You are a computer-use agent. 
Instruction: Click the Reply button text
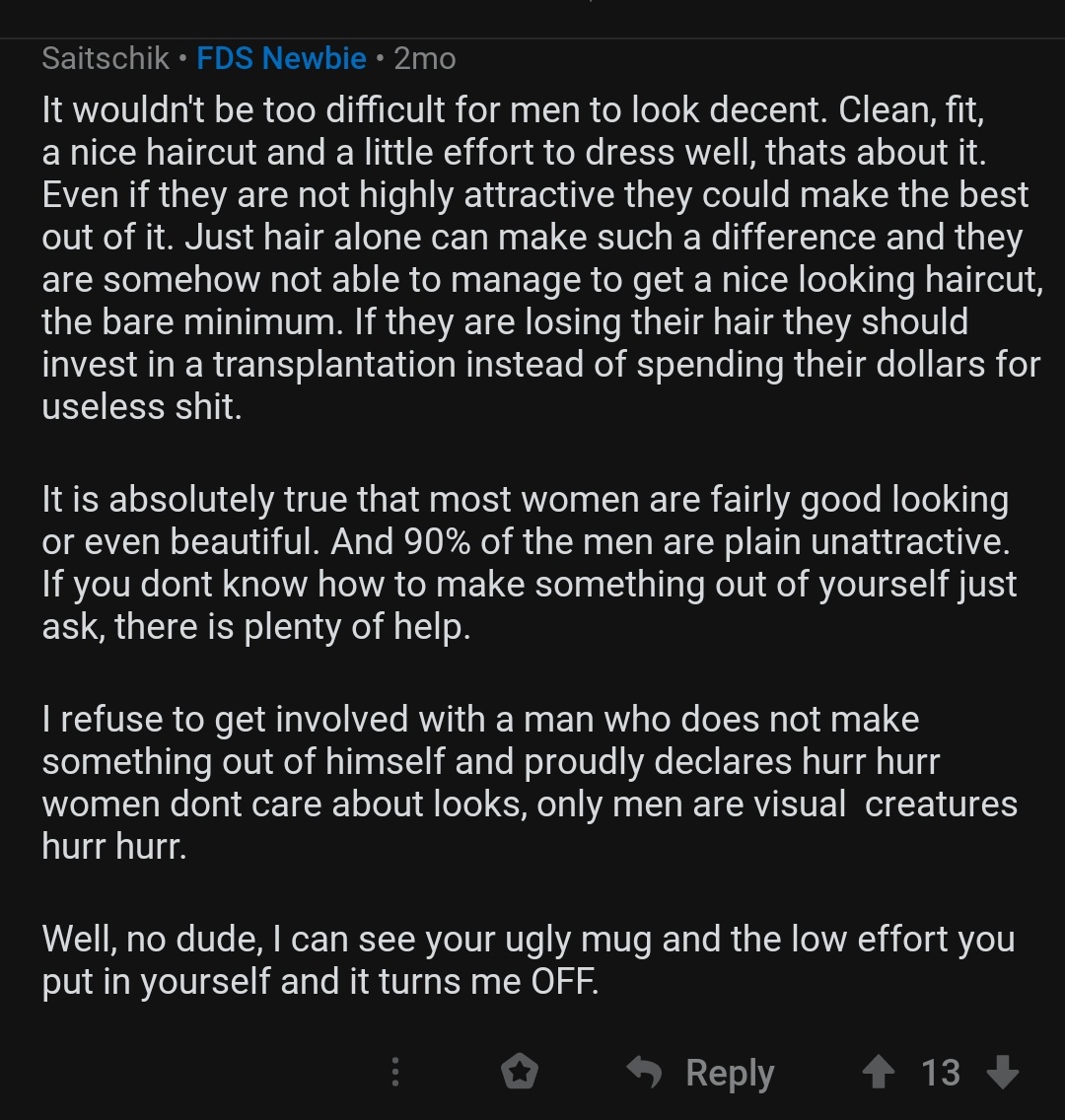tap(730, 1073)
